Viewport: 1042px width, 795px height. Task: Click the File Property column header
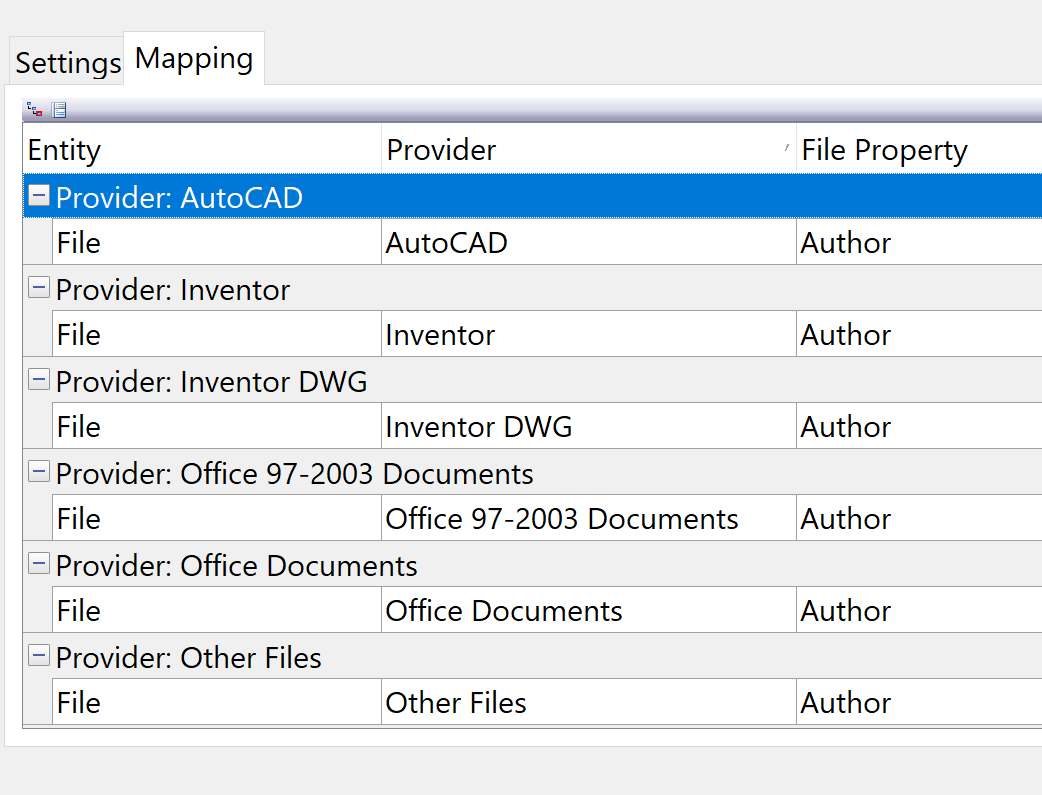(884, 150)
